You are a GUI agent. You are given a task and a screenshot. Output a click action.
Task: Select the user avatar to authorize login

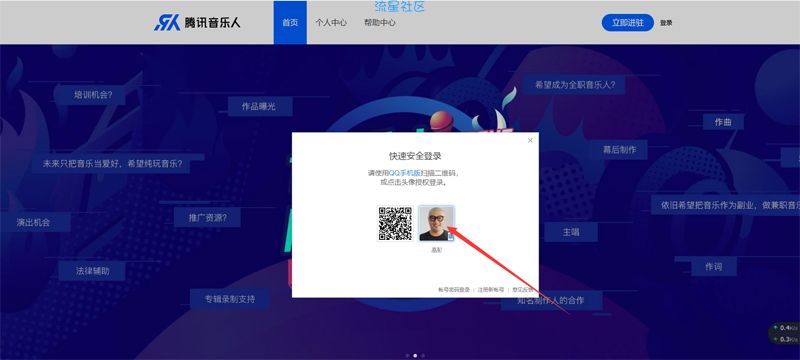[x=436, y=223]
